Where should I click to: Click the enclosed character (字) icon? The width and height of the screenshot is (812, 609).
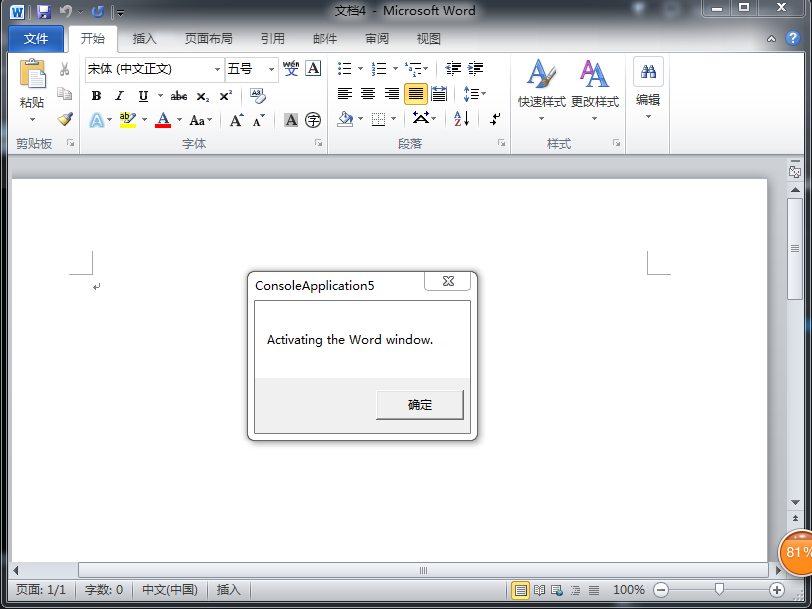(313, 120)
